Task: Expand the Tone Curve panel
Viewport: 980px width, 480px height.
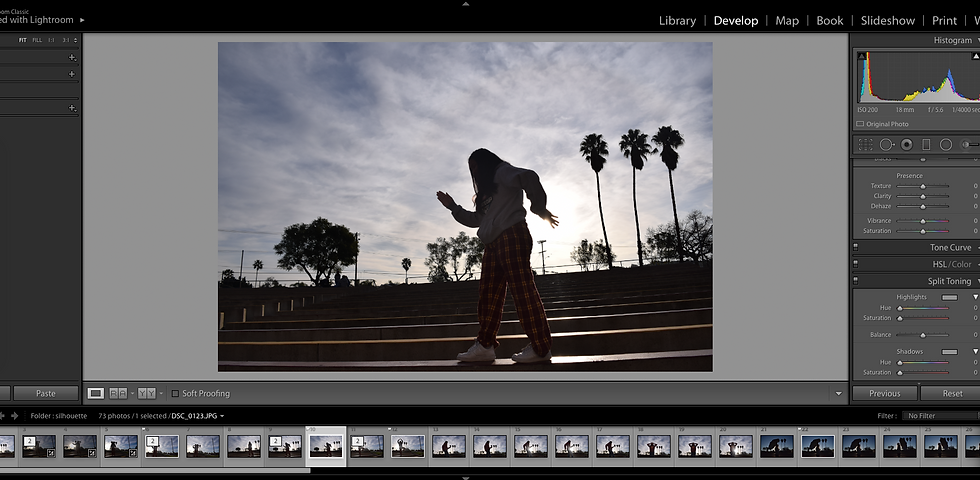Action: [x=977, y=248]
